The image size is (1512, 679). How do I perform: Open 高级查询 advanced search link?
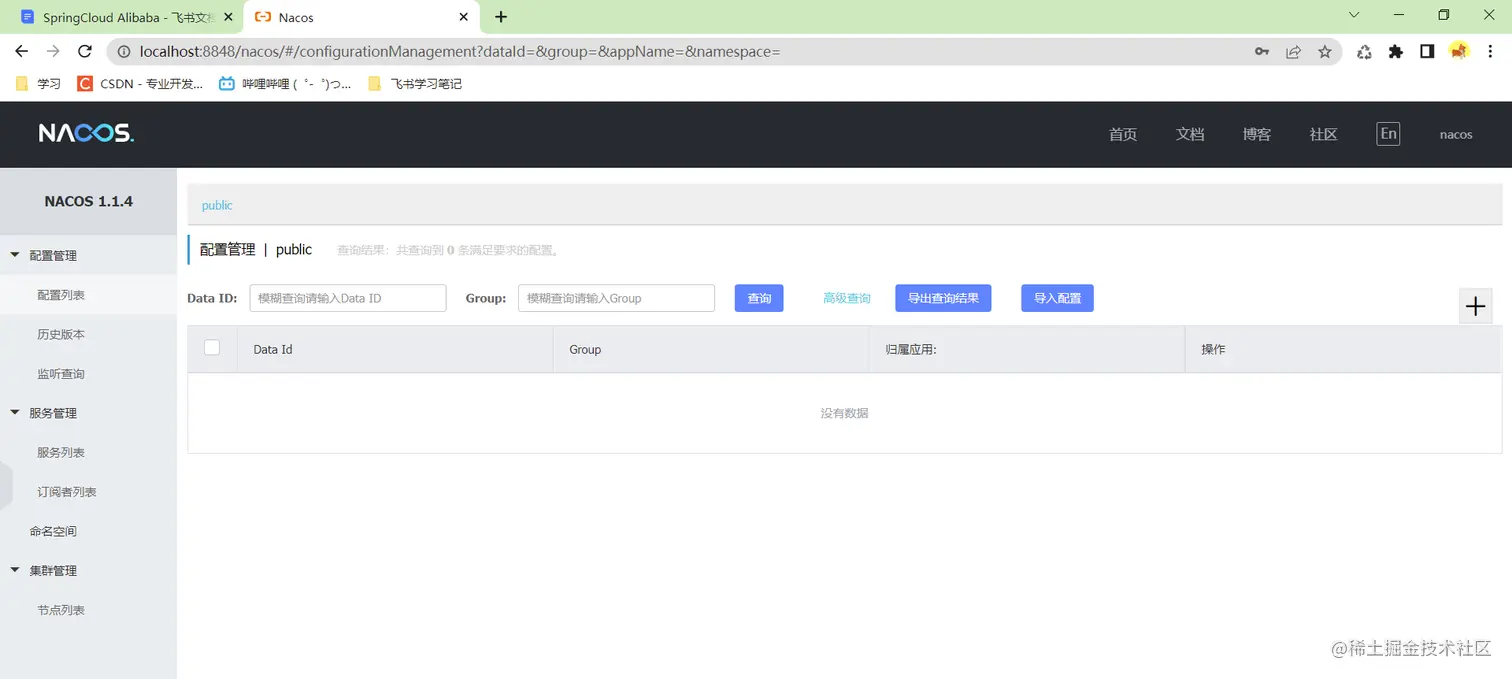pos(847,298)
